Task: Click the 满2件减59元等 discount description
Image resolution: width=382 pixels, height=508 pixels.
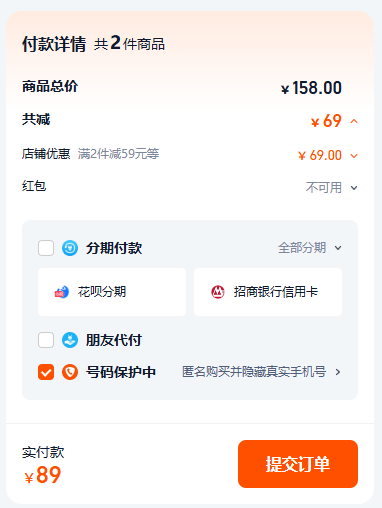Action: point(119,154)
